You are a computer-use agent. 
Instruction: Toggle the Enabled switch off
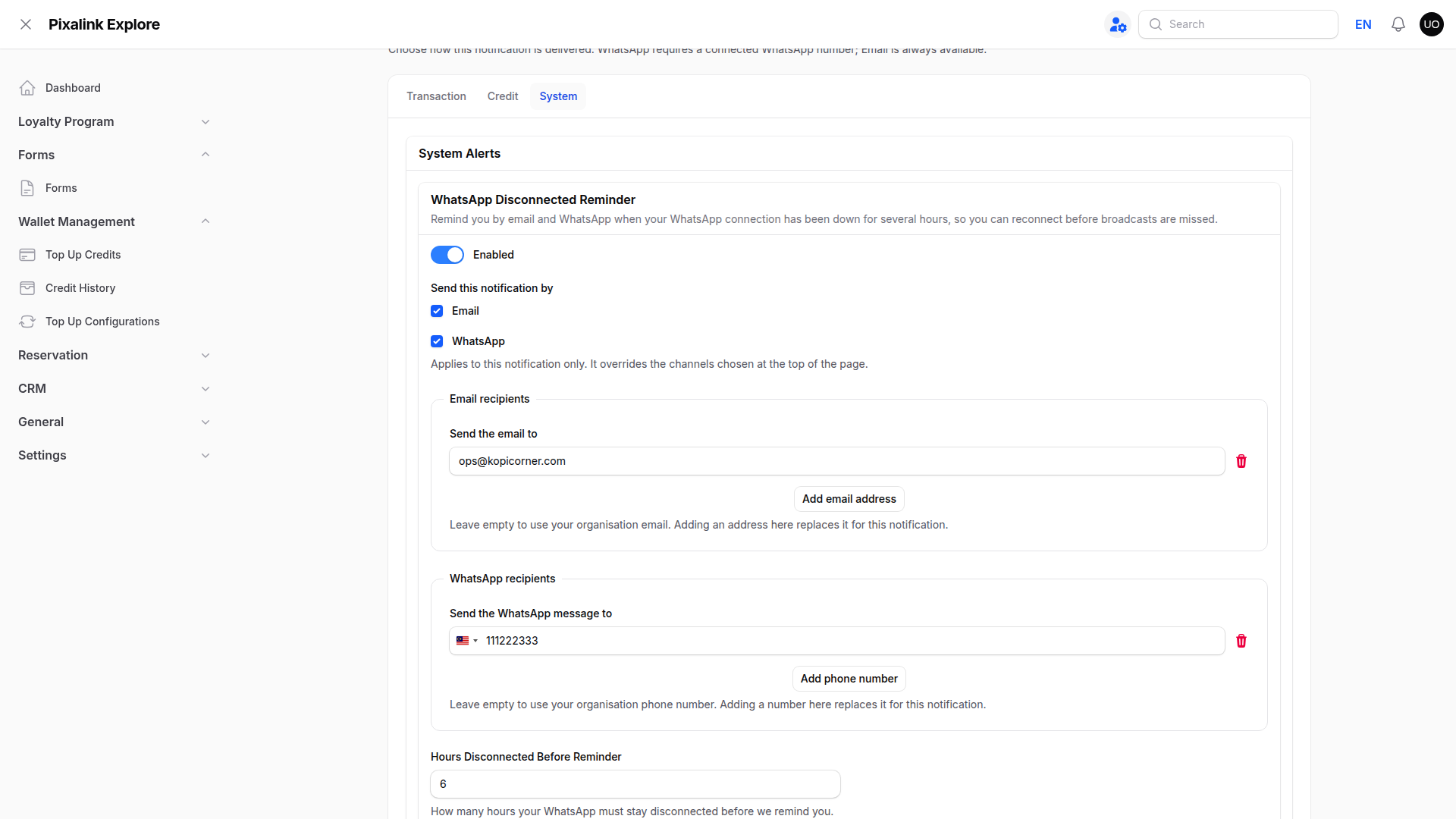point(447,255)
